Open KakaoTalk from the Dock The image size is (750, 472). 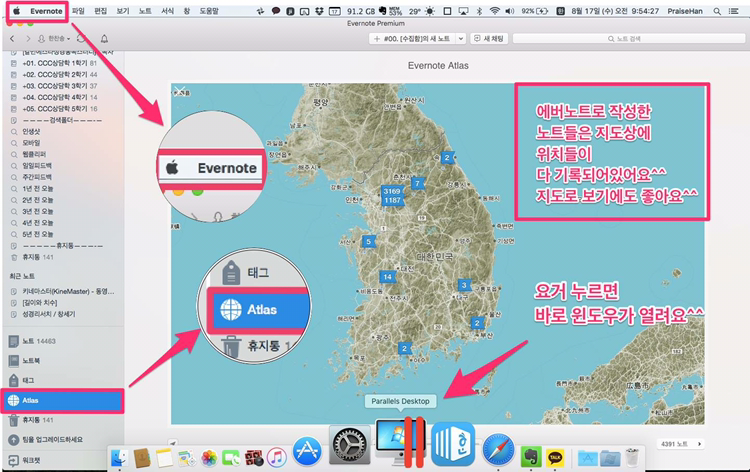(555, 458)
